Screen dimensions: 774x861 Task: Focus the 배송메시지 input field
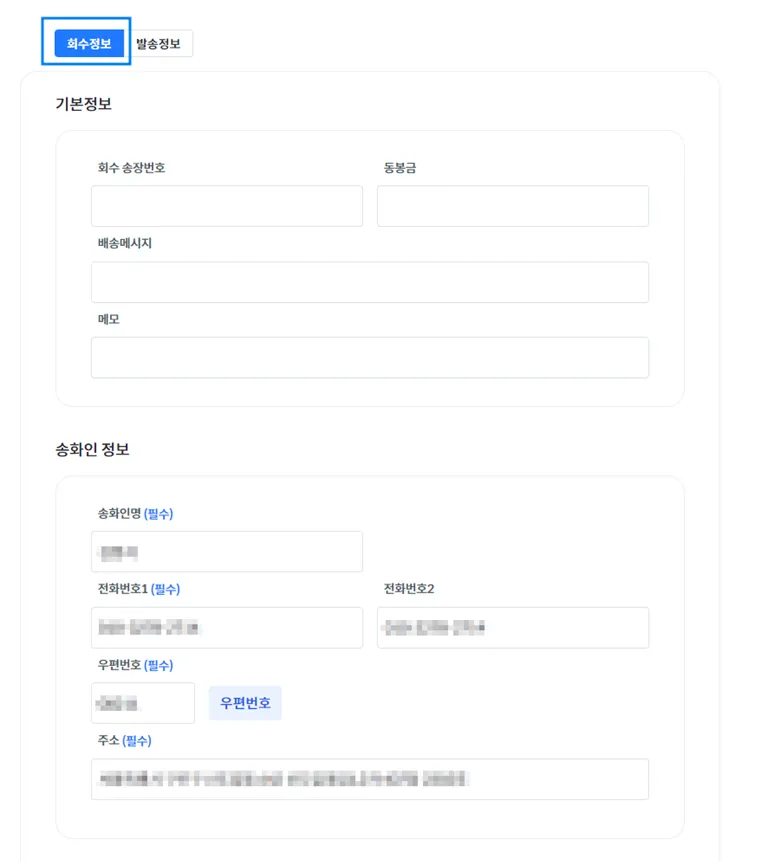[370, 282]
